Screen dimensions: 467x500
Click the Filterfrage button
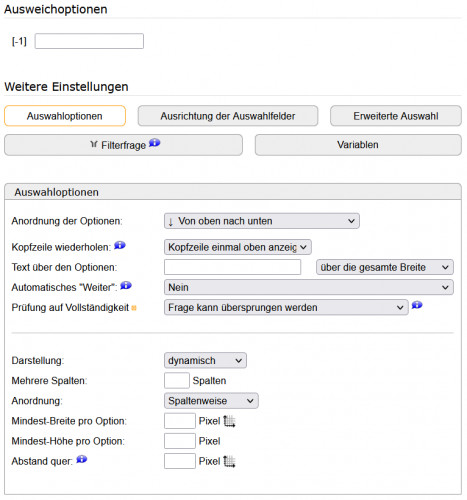(x=123, y=145)
